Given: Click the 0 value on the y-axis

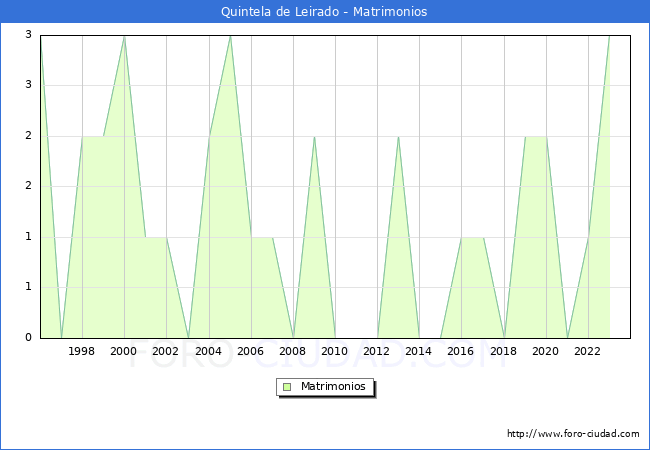Looking at the screenshot, I should coord(28,337).
